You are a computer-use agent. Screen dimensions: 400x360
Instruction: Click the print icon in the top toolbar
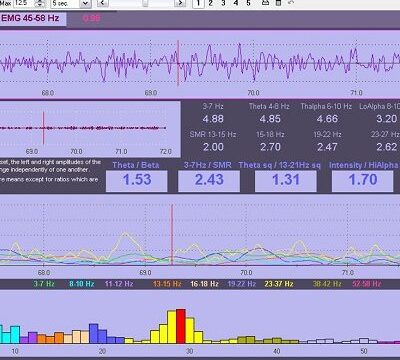265,3
